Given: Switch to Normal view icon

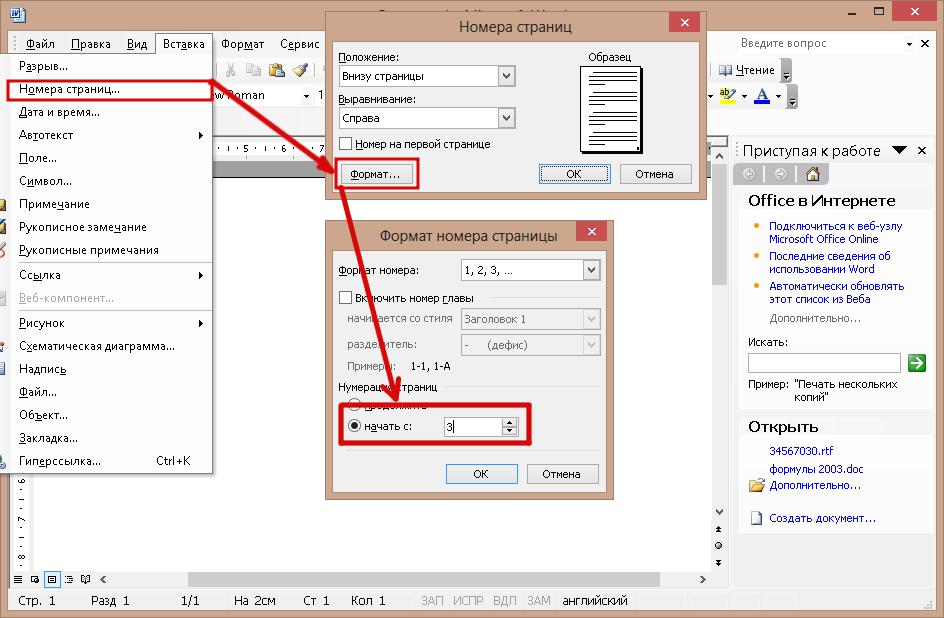Looking at the screenshot, I should click(18, 579).
